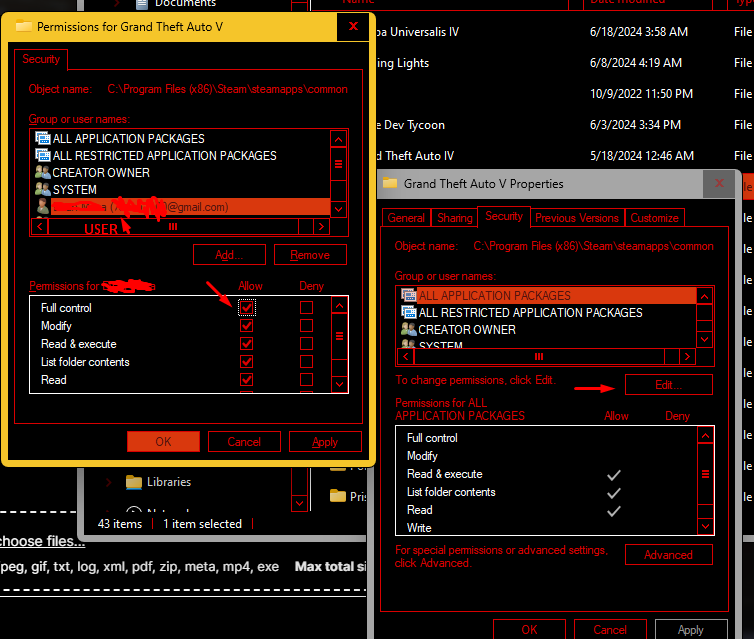Viewport: 754px width, 639px height.
Task: Click CREATOR OWNER group icon in Permissions dialog
Action: pos(42,173)
